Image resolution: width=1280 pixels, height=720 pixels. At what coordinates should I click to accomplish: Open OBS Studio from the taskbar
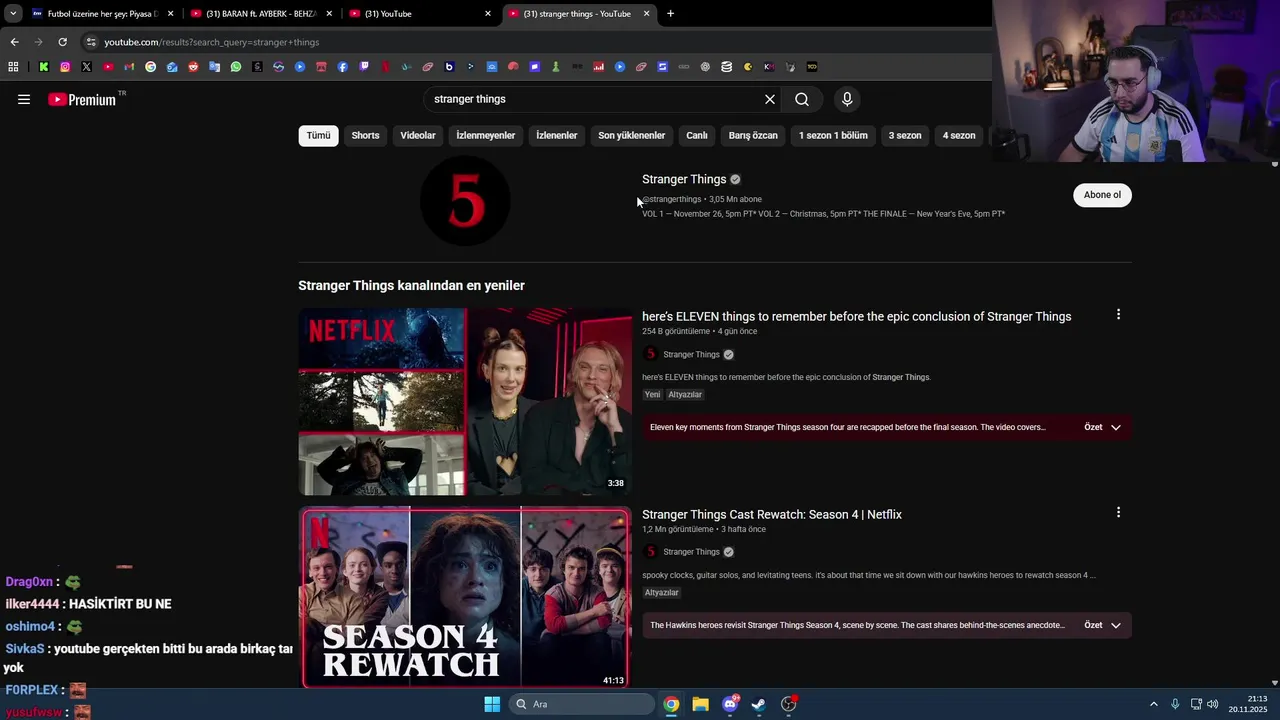point(789,704)
